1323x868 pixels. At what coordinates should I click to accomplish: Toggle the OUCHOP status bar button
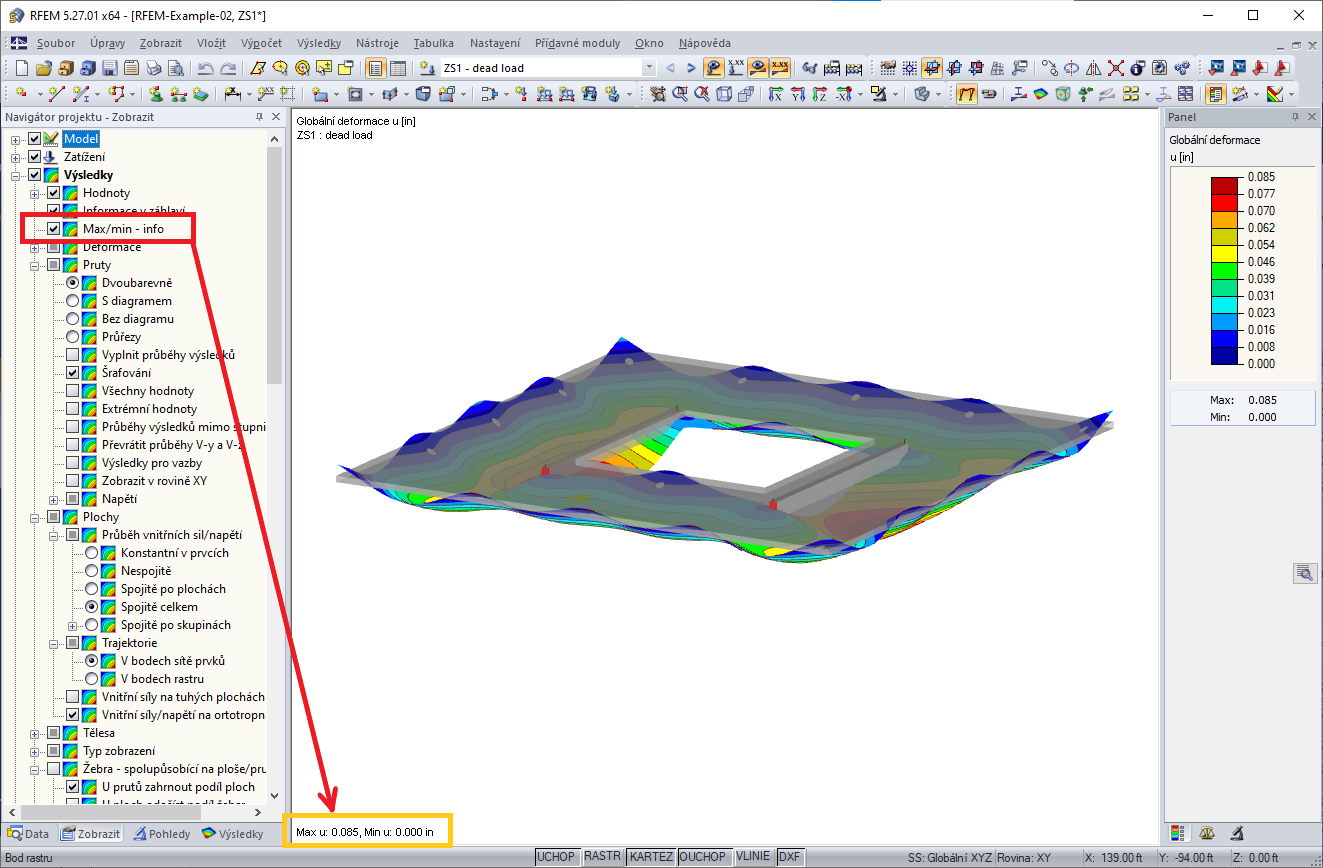point(703,857)
